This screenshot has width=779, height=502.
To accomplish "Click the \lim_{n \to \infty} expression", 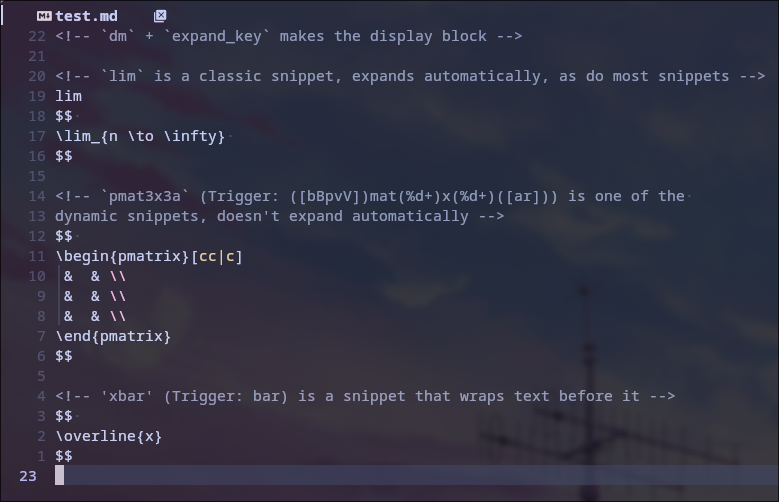I will (x=140, y=136).
